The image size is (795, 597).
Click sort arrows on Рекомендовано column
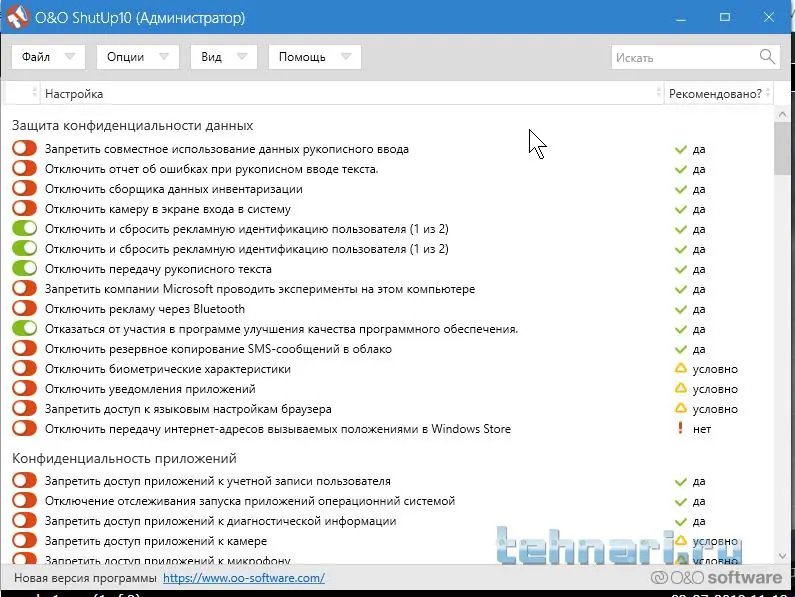(768, 93)
